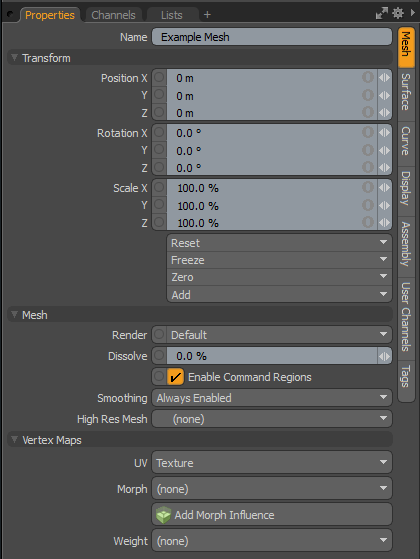The image size is (420, 559).
Task: Open the UV Texture dropdown
Action: coord(272,463)
